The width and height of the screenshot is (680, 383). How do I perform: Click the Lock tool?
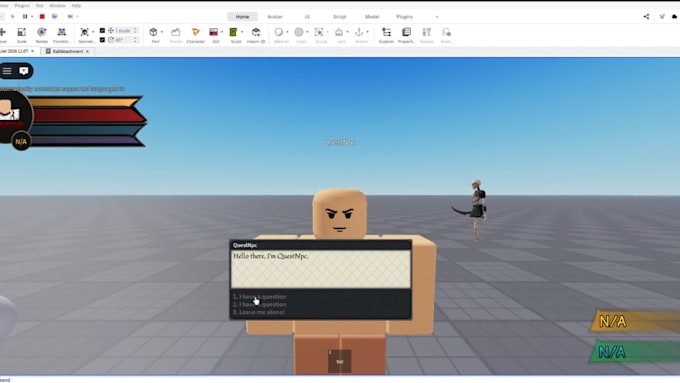[x=340, y=35]
